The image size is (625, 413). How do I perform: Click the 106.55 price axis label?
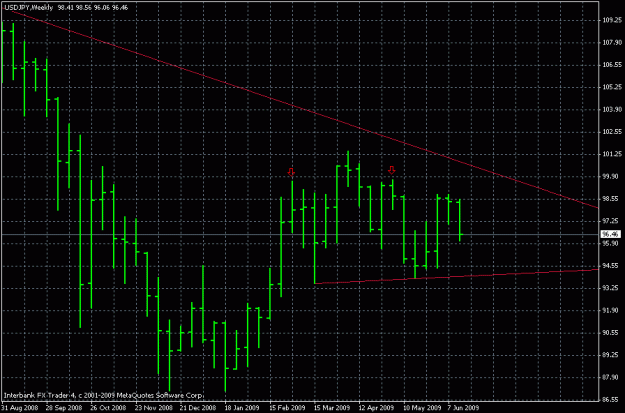pos(613,65)
